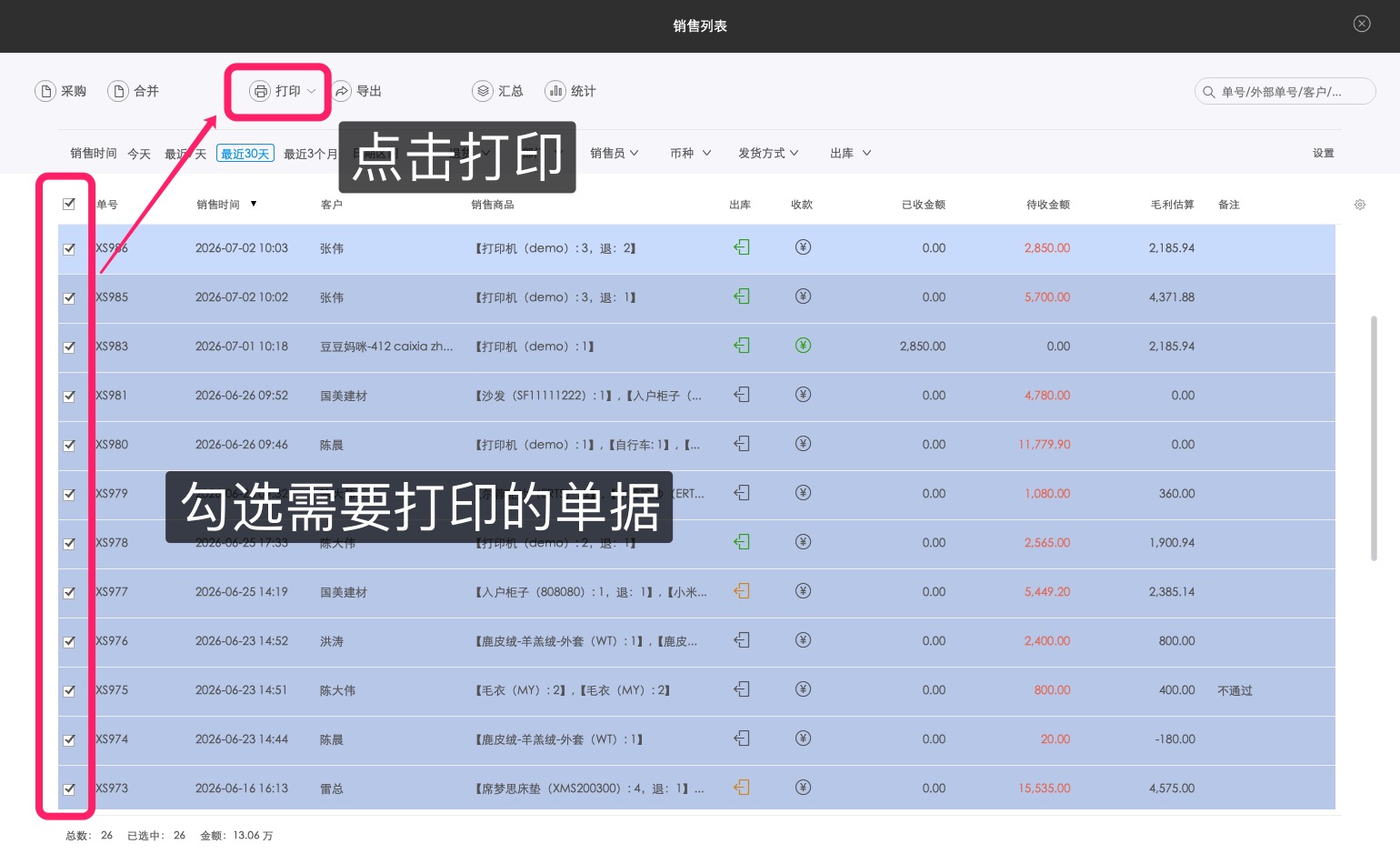Select the 最近3个月 time filter
The height and width of the screenshot is (854, 1400).
(x=310, y=154)
